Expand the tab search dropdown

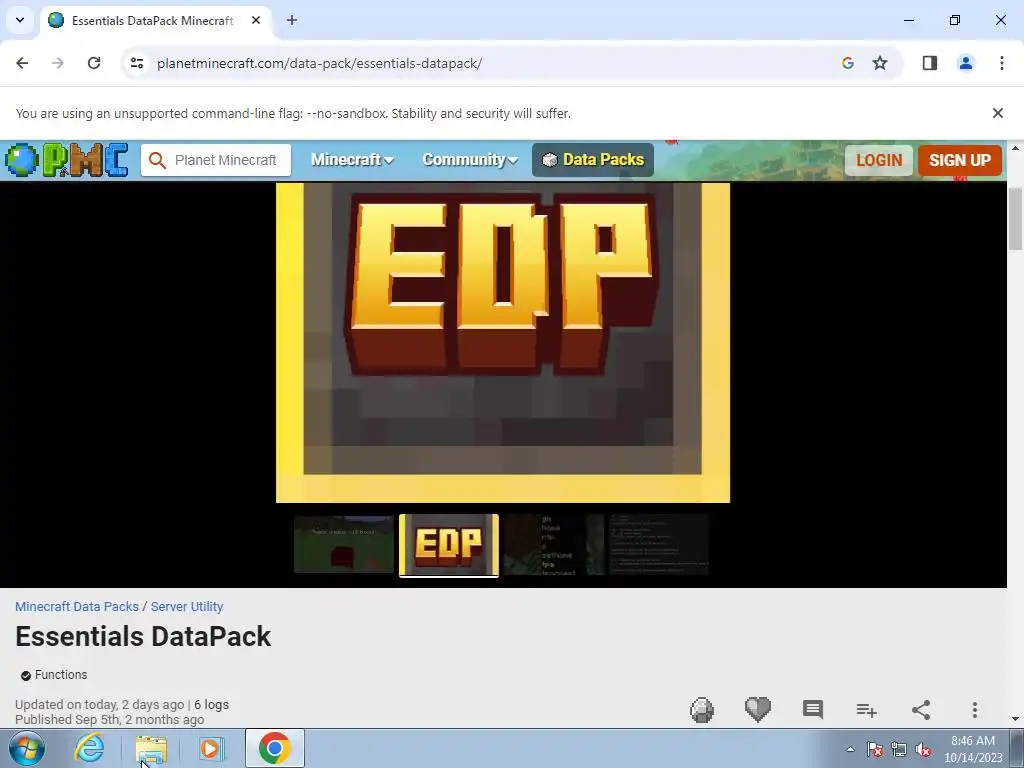(20, 20)
